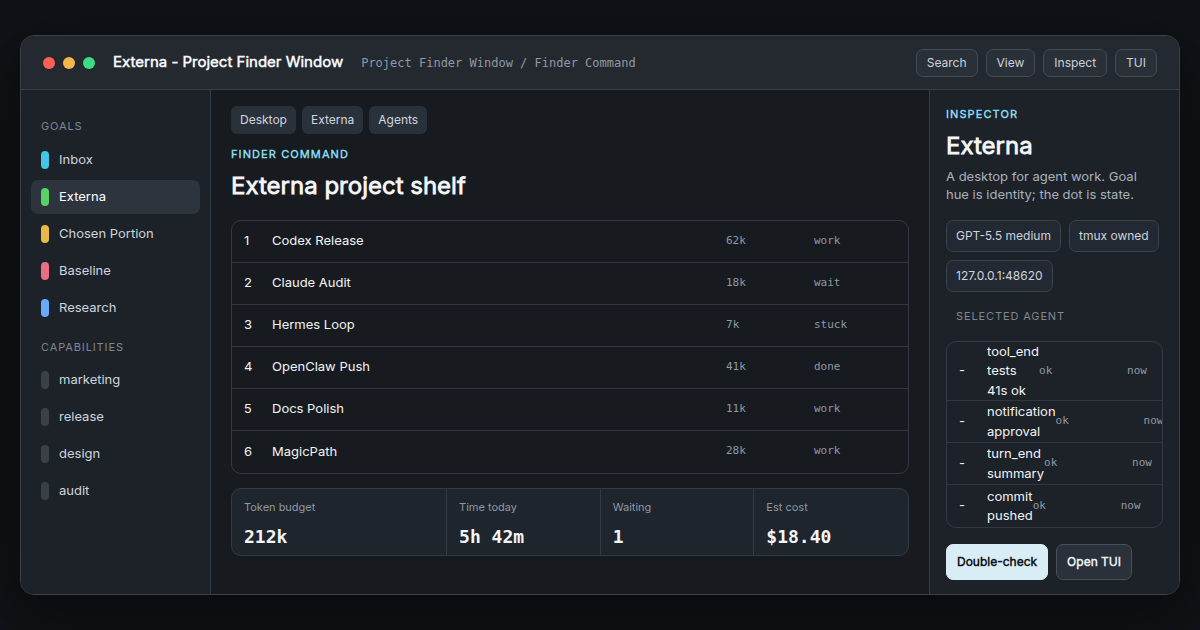Go to Externa breadcrumb chip
Image resolution: width=1200 pixels, height=630 pixels.
tap(332, 120)
